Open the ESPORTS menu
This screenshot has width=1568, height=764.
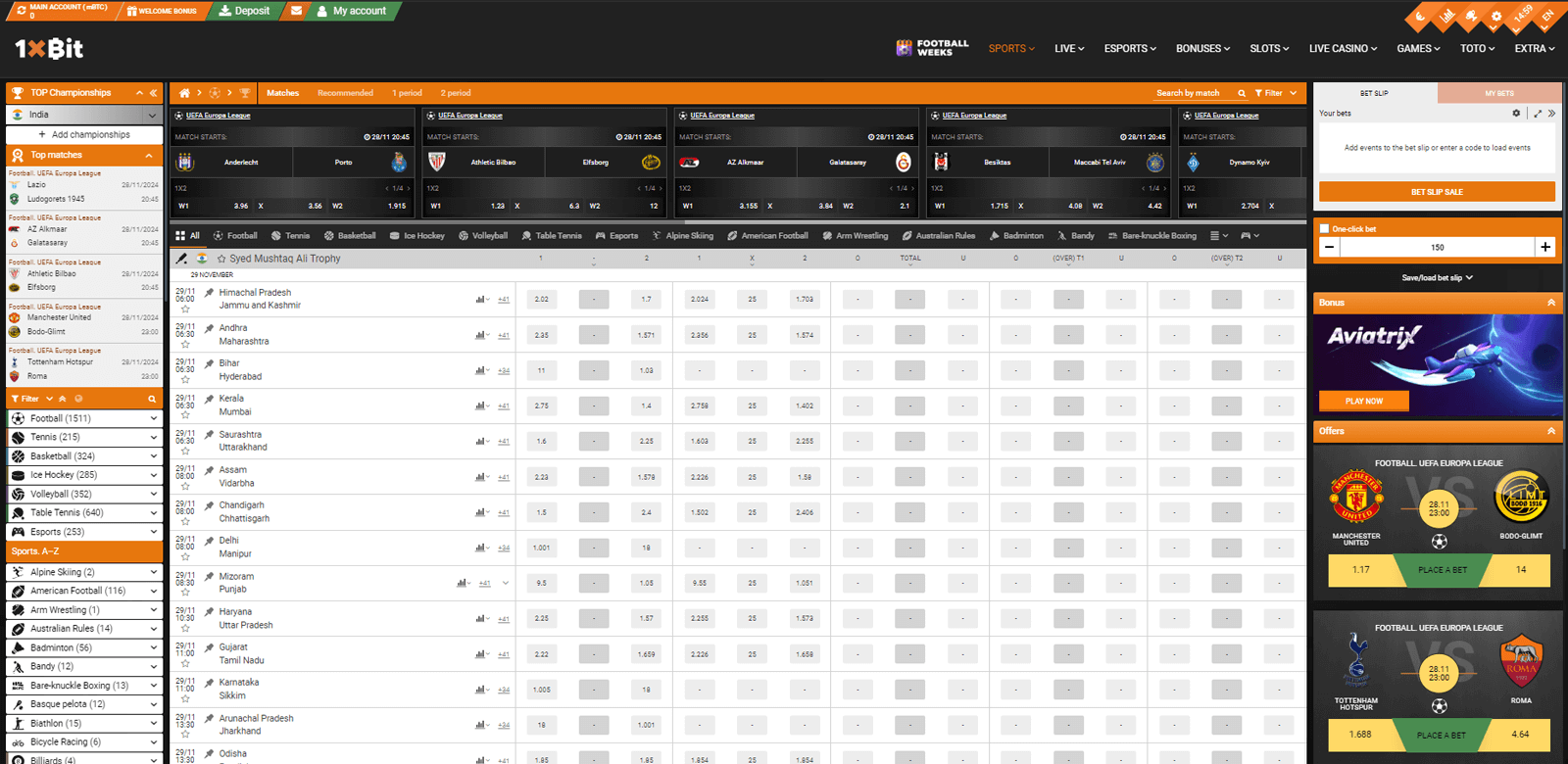coord(1130,48)
